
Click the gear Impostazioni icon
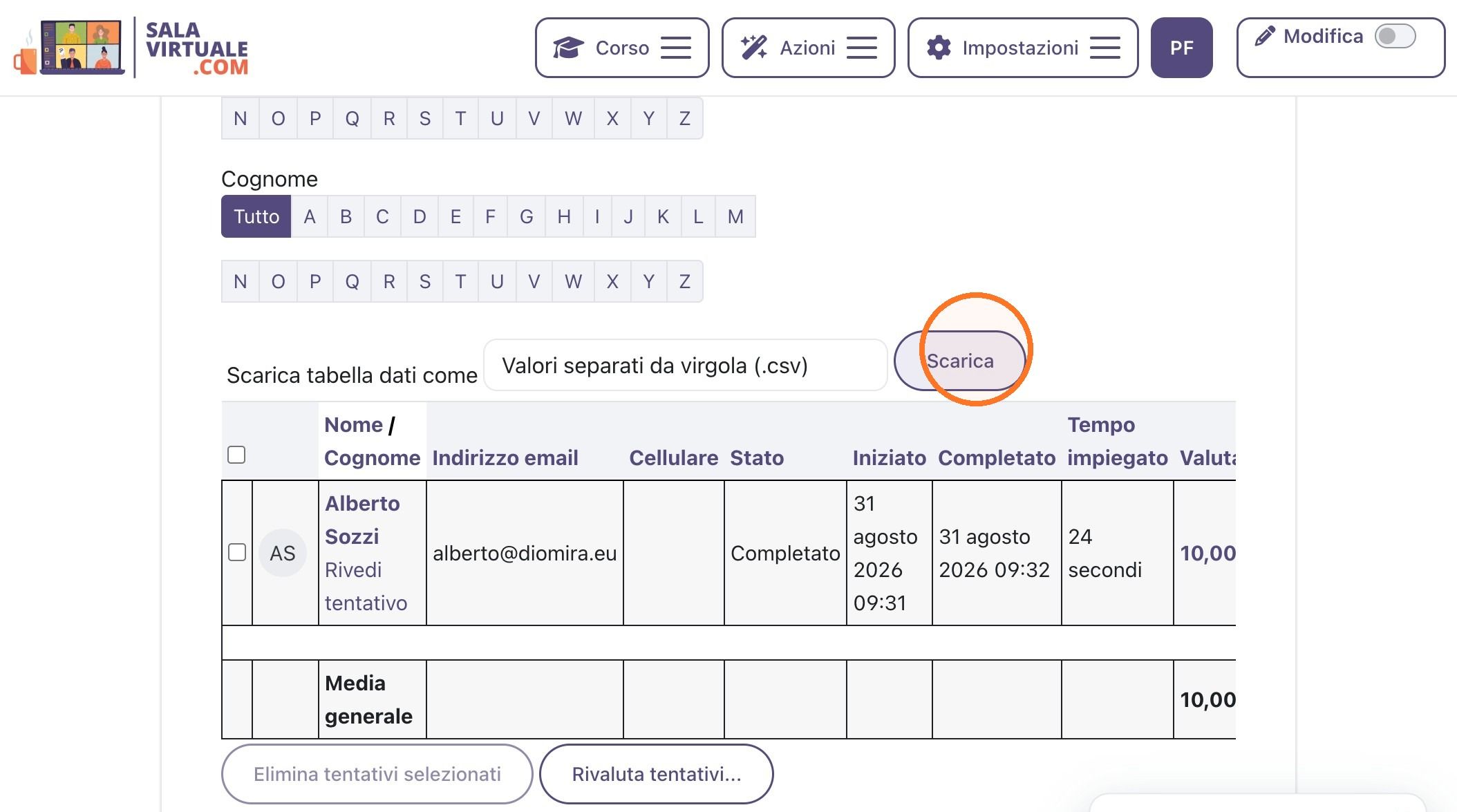[939, 48]
